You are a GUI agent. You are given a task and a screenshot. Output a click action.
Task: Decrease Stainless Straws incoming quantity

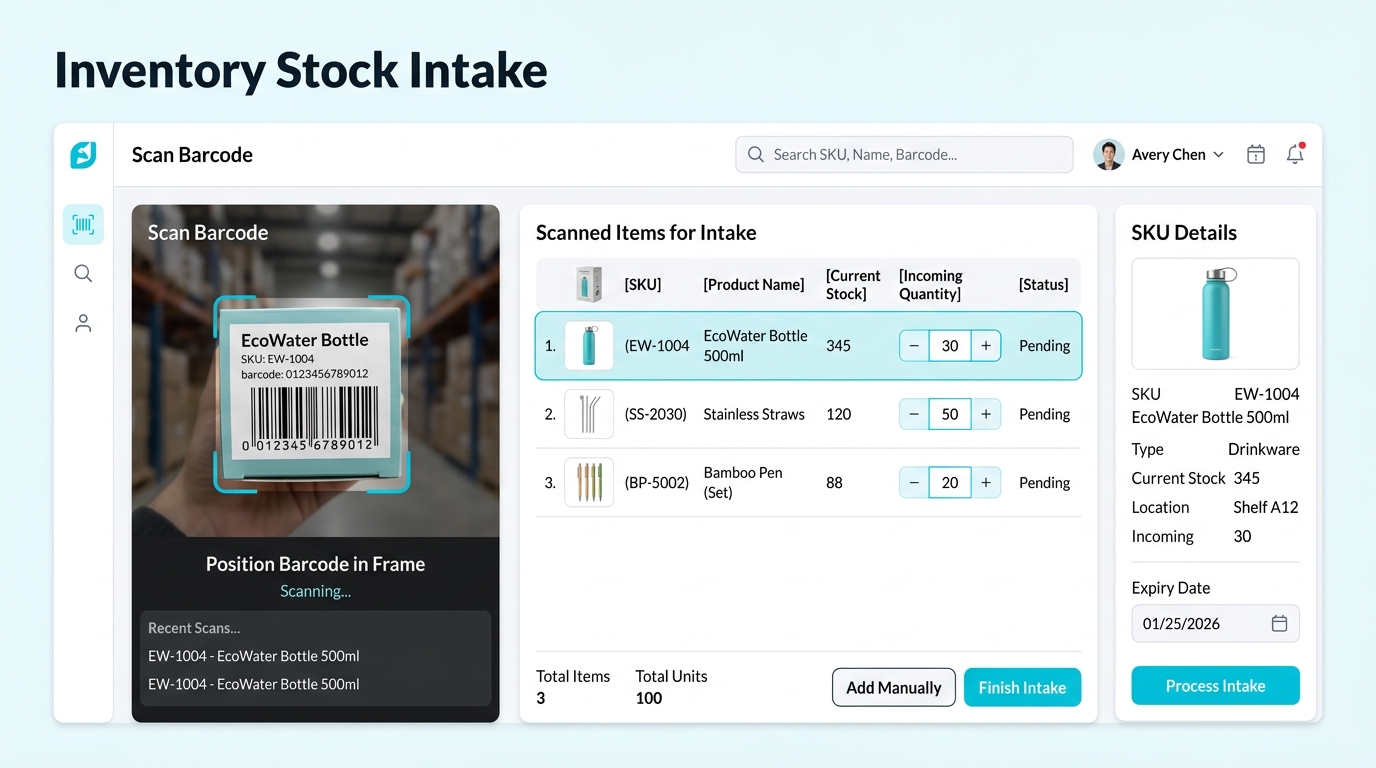coord(914,414)
